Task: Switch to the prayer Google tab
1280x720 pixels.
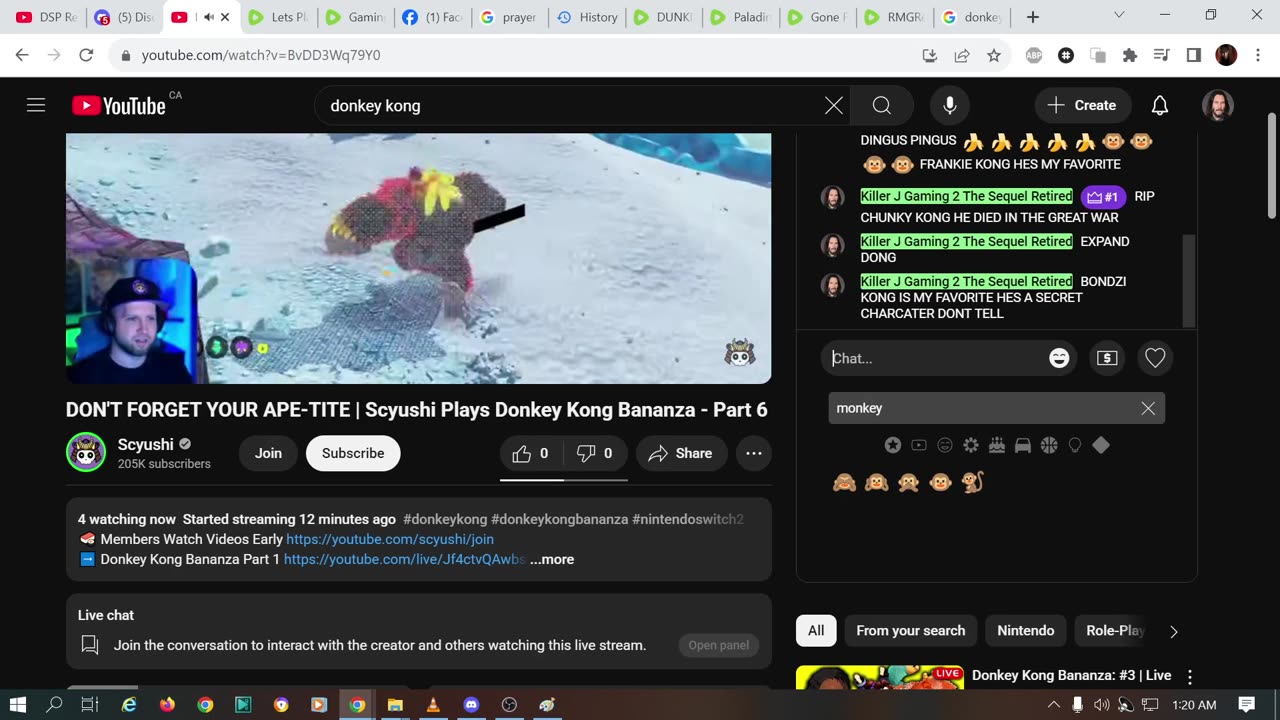Action: pyautogui.click(x=508, y=17)
